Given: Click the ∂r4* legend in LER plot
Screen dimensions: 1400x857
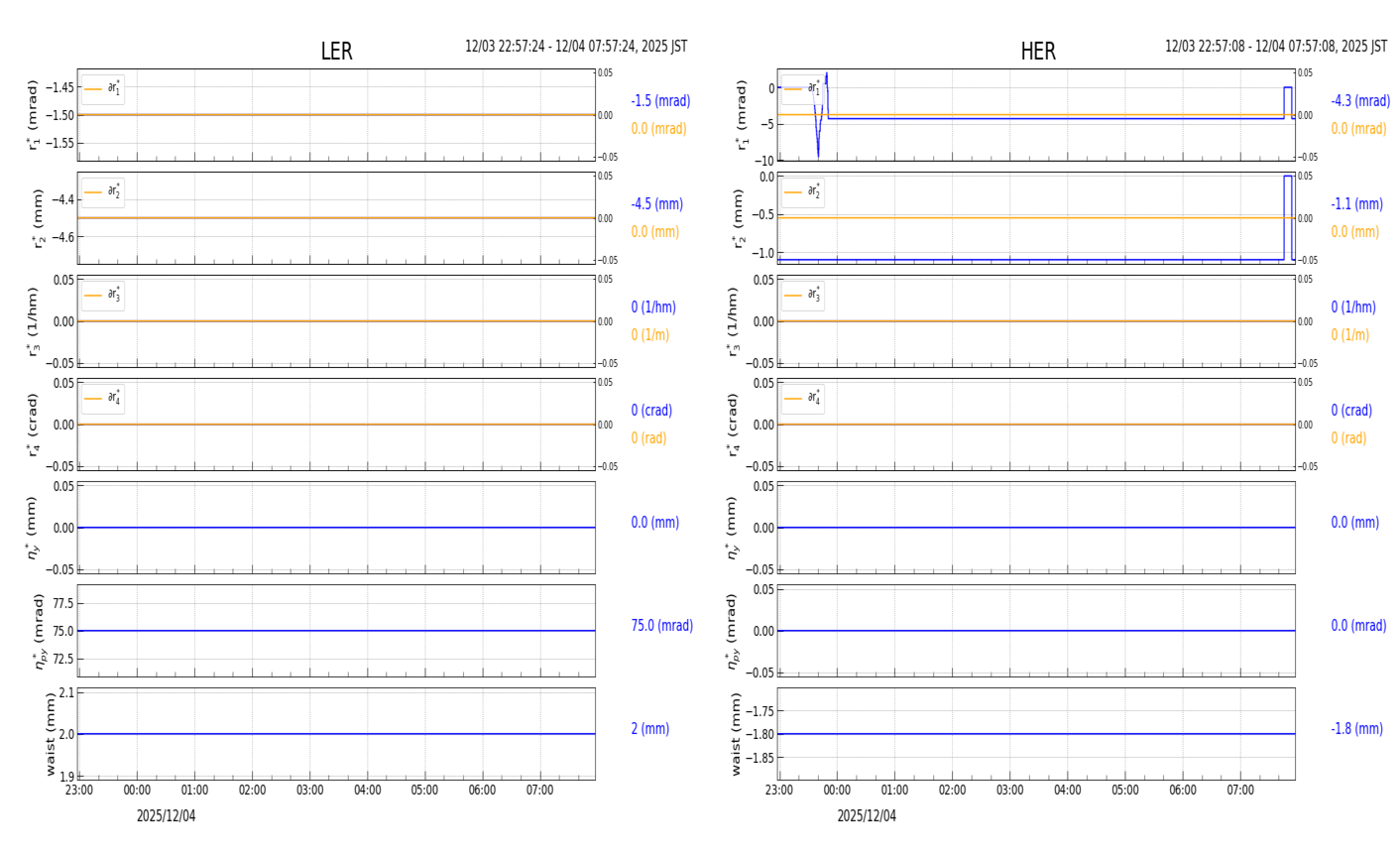Looking at the screenshot, I should (103, 399).
